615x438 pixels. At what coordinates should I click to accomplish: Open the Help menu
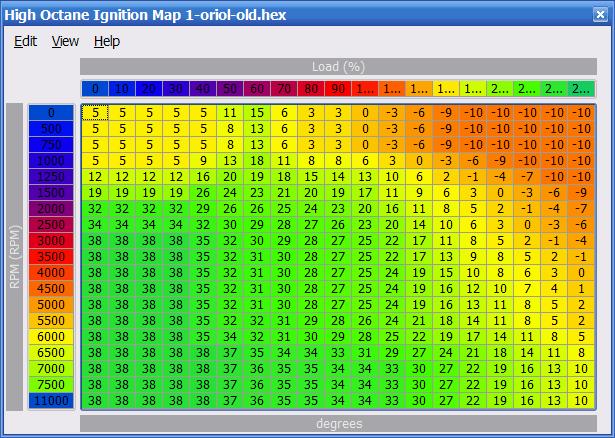[107, 41]
